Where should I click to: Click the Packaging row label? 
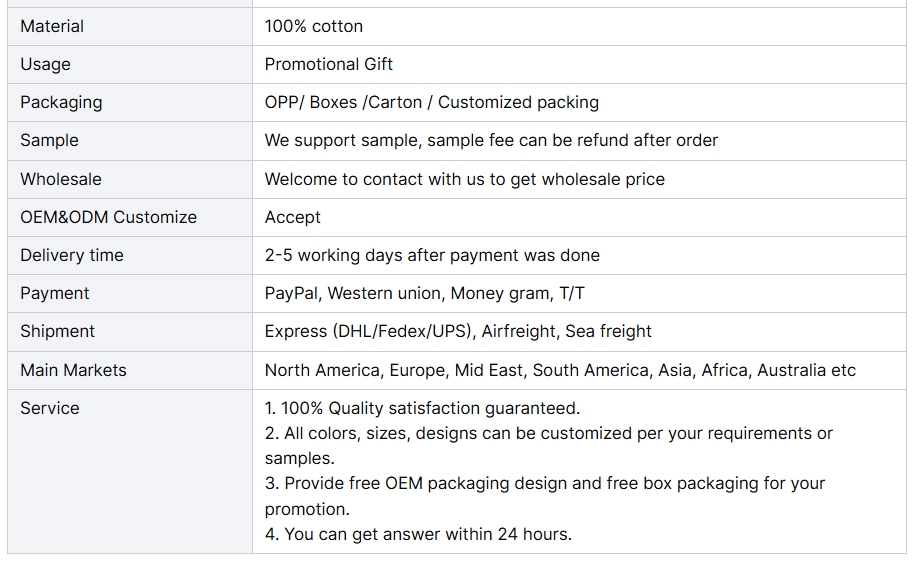[61, 103]
